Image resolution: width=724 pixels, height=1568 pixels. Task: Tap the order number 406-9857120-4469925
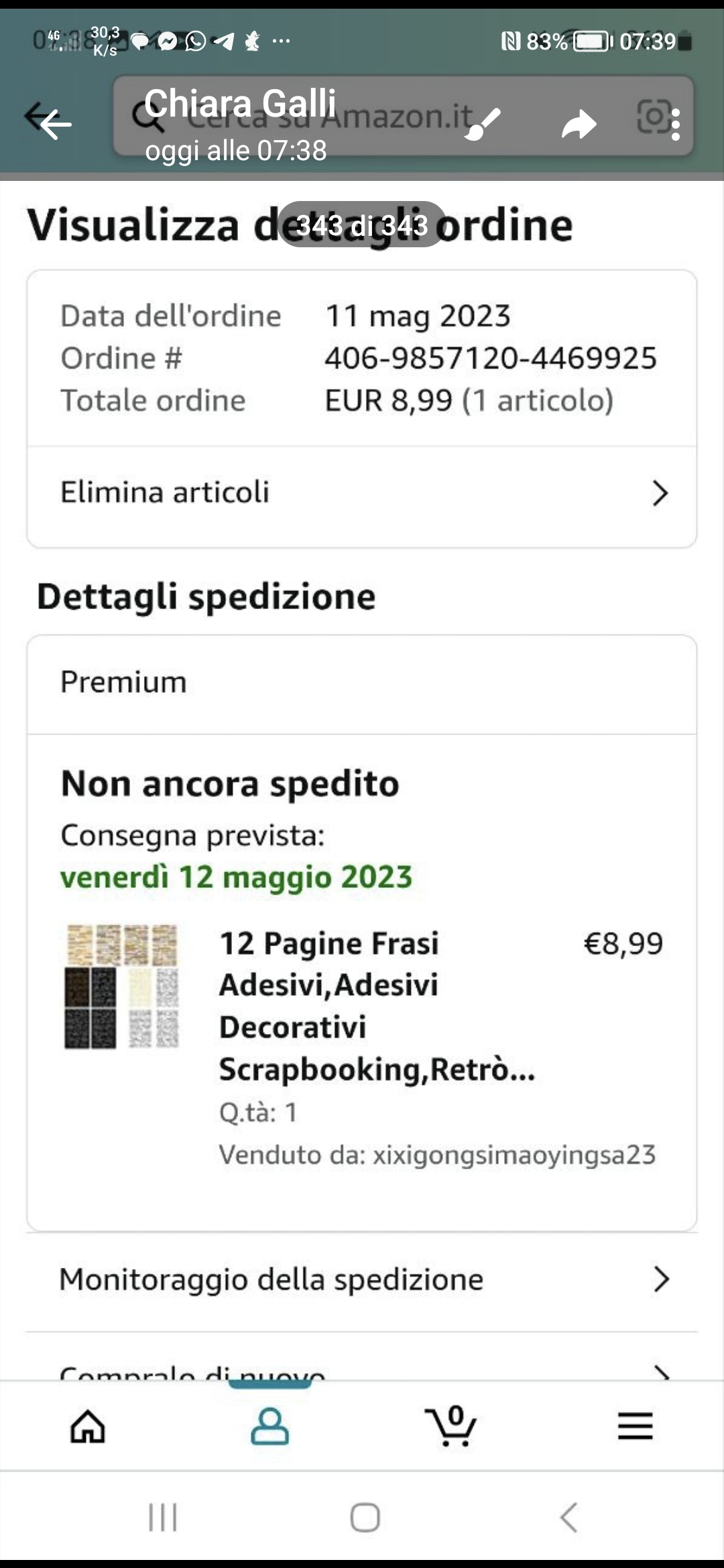[x=491, y=358]
